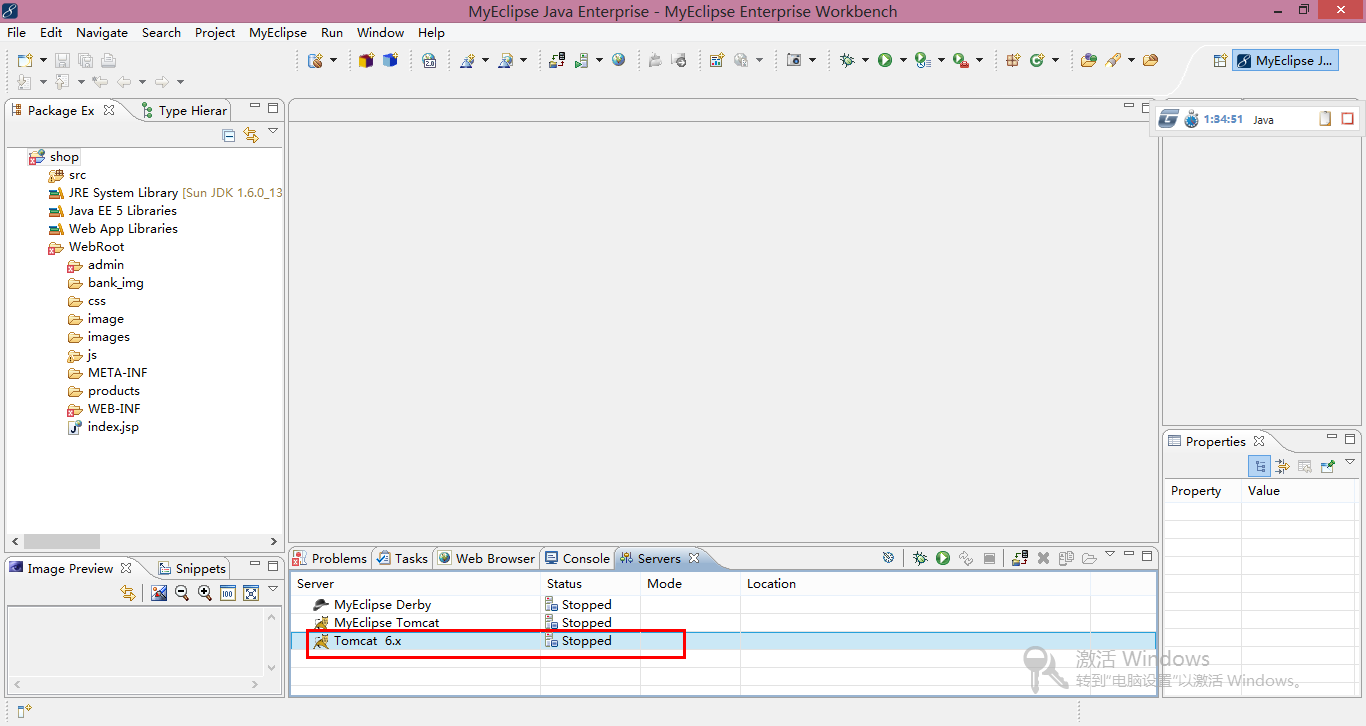Screen dimensions: 1366x726
Task: Select the MyEclipse Derby server row
Action: tap(723, 604)
